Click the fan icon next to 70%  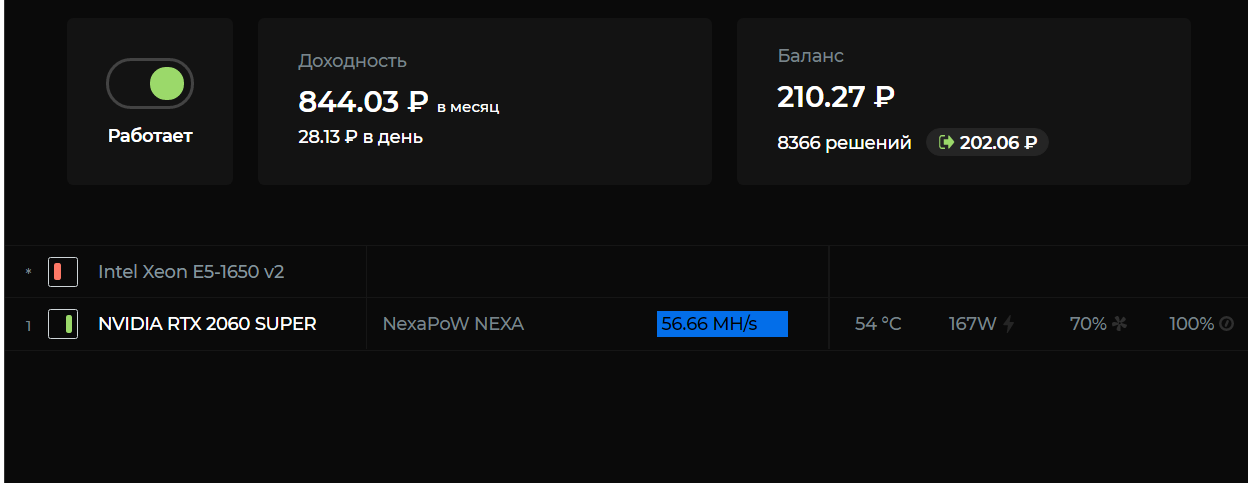point(1119,324)
